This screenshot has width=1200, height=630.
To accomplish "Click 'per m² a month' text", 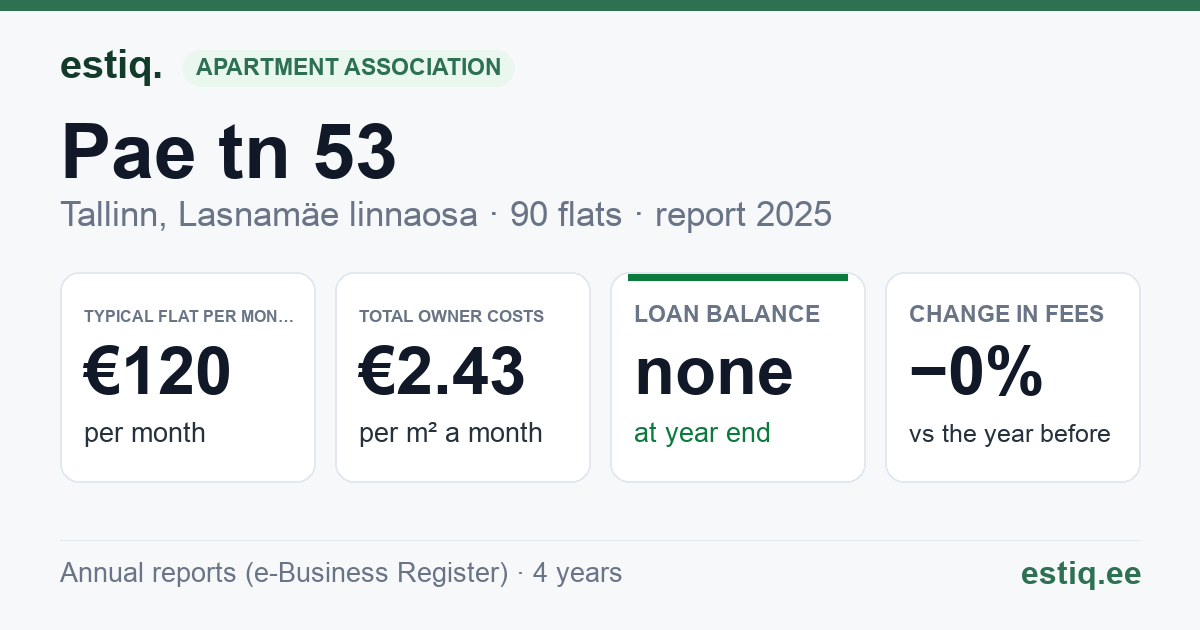I will (450, 433).
